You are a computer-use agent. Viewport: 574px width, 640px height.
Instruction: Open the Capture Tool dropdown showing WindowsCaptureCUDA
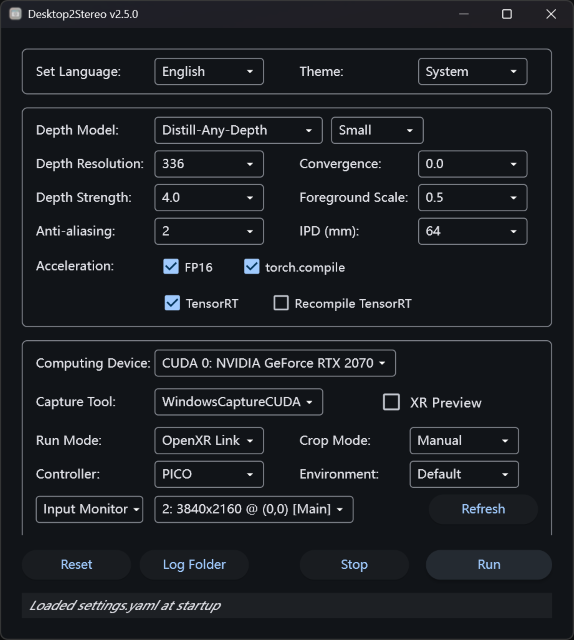pos(238,402)
